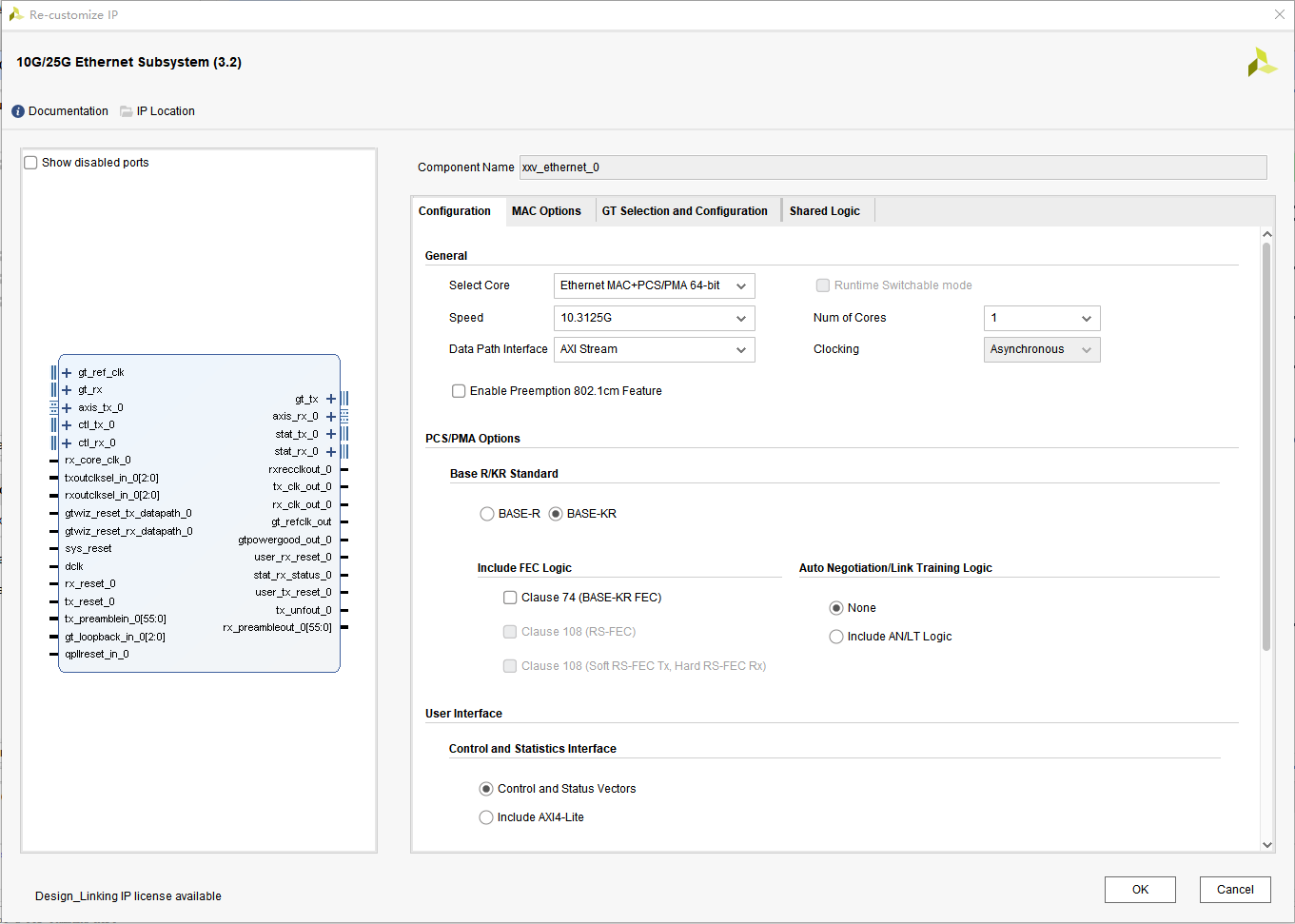
Task: Expand the axis_rx_0 port plus icon
Action: click(x=331, y=417)
